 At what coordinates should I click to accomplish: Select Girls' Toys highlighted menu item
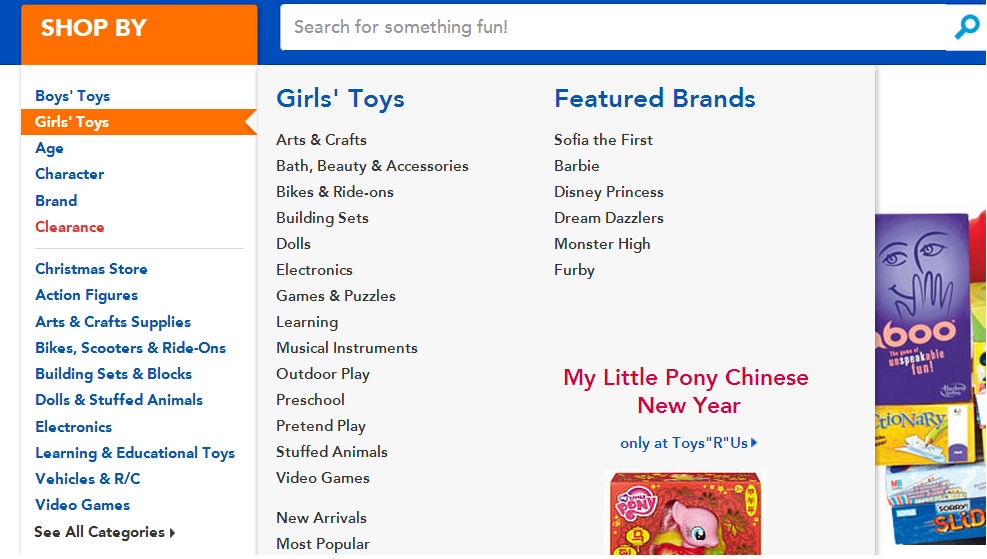(72, 122)
